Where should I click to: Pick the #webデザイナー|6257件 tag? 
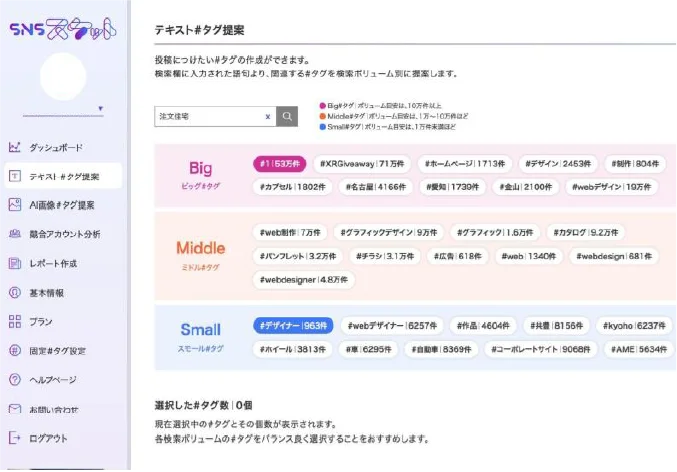[x=392, y=326]
